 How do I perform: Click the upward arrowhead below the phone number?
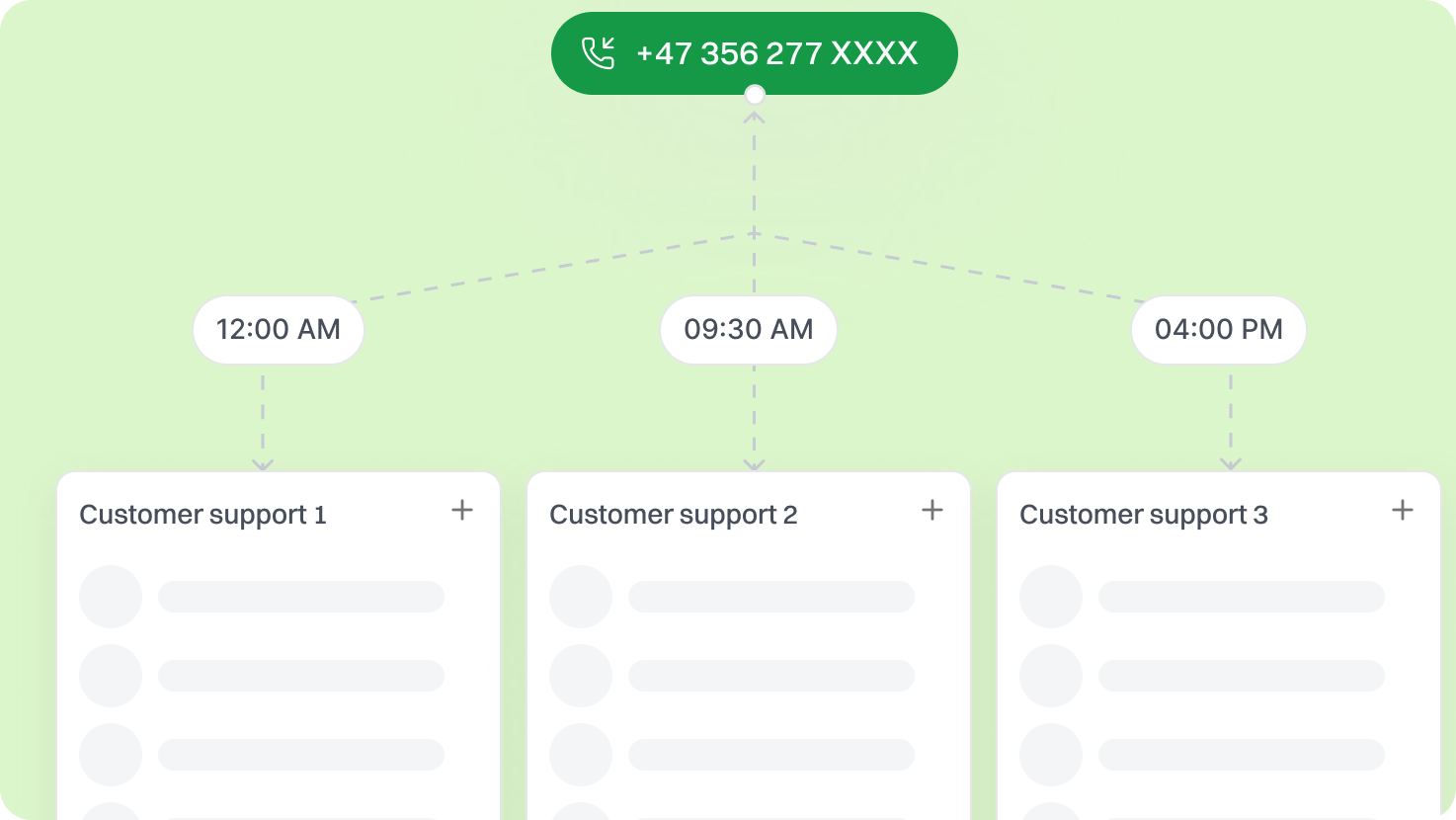[x=755, y=118]
